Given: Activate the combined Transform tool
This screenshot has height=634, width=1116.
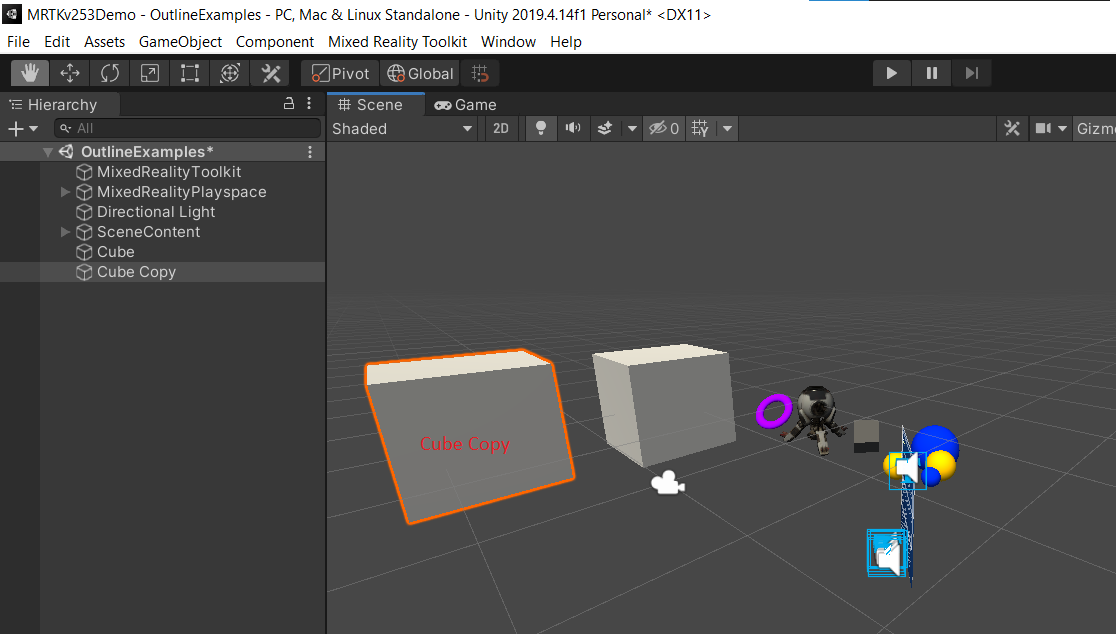Looking at the screenshot, I should click(229, 72).
